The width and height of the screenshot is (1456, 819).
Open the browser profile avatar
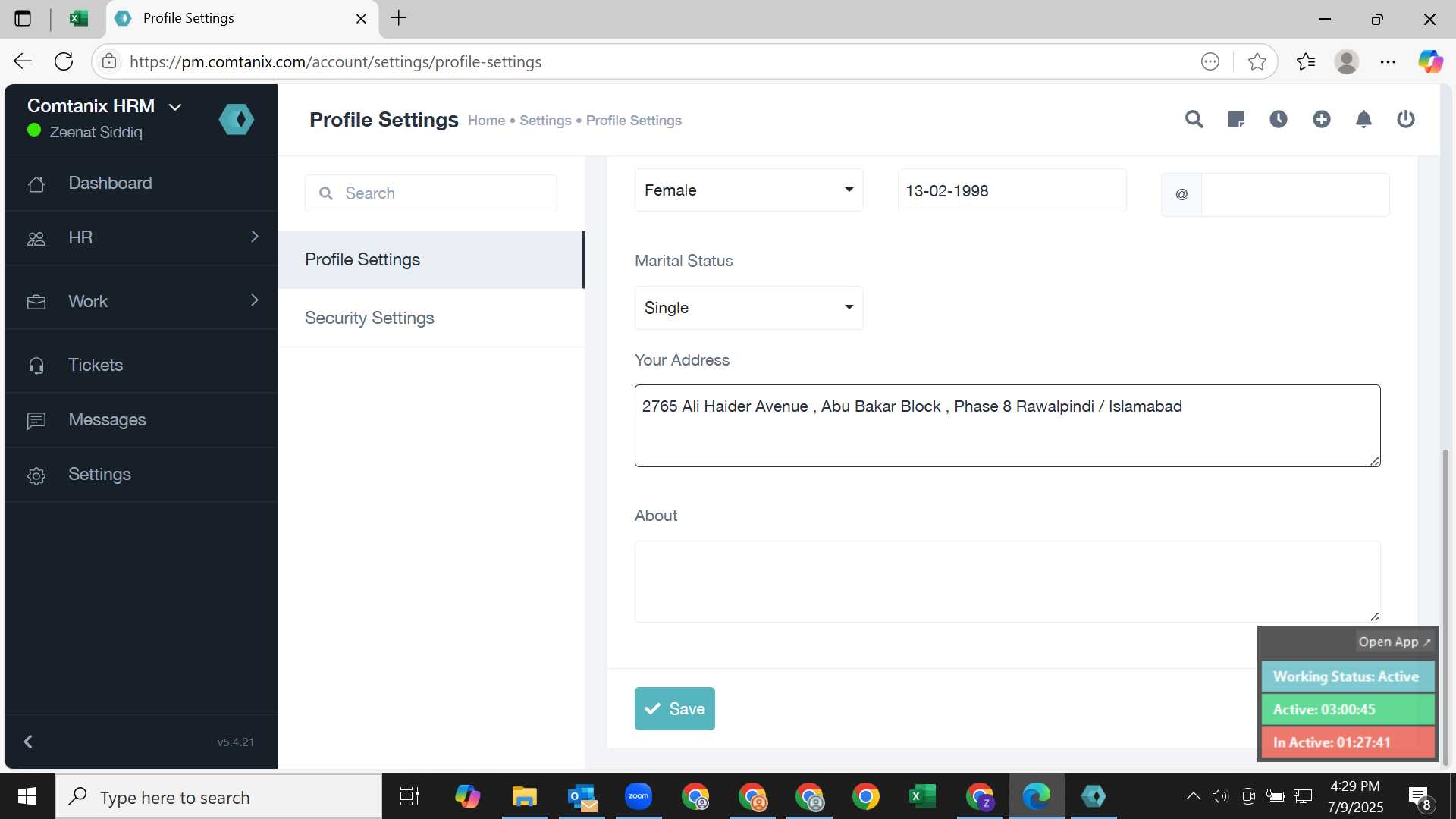coord(1347,61)
